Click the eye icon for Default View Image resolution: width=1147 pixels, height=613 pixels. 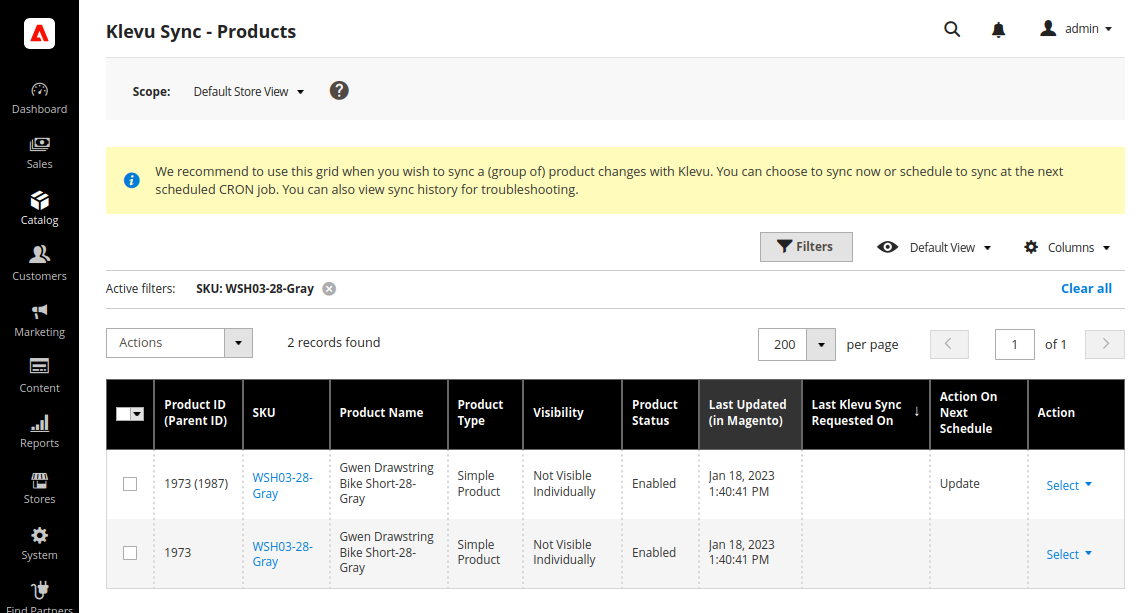pyautogui.click(x=887, y=247)
